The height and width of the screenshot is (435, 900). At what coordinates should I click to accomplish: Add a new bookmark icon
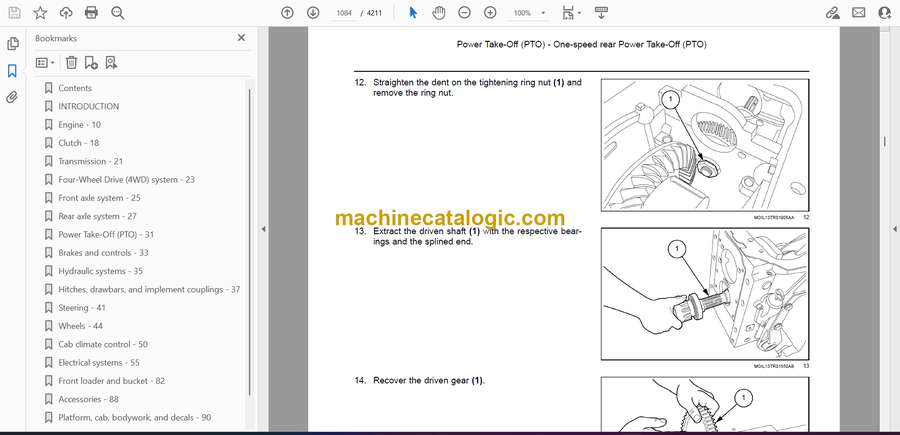(91, 63)
